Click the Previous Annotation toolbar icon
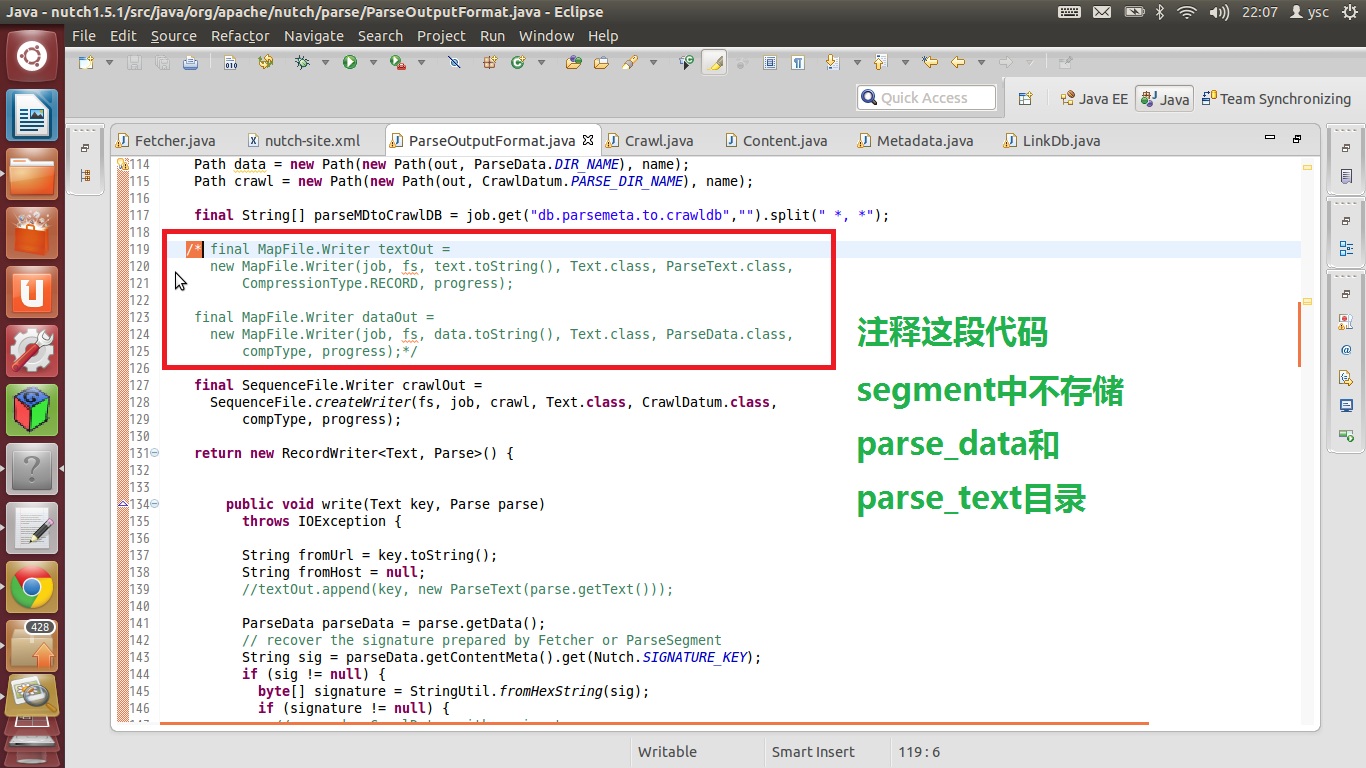 tap(880, 62)
